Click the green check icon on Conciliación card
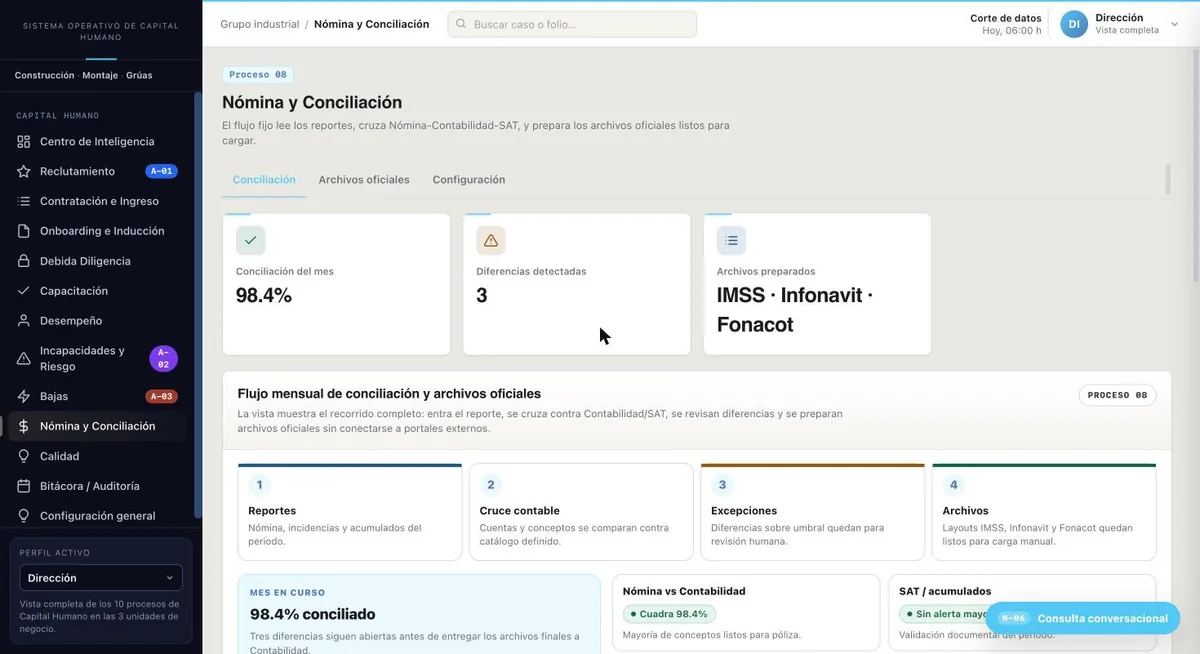The width and height of the screenshot is (1200, 654). coord(251,241)
